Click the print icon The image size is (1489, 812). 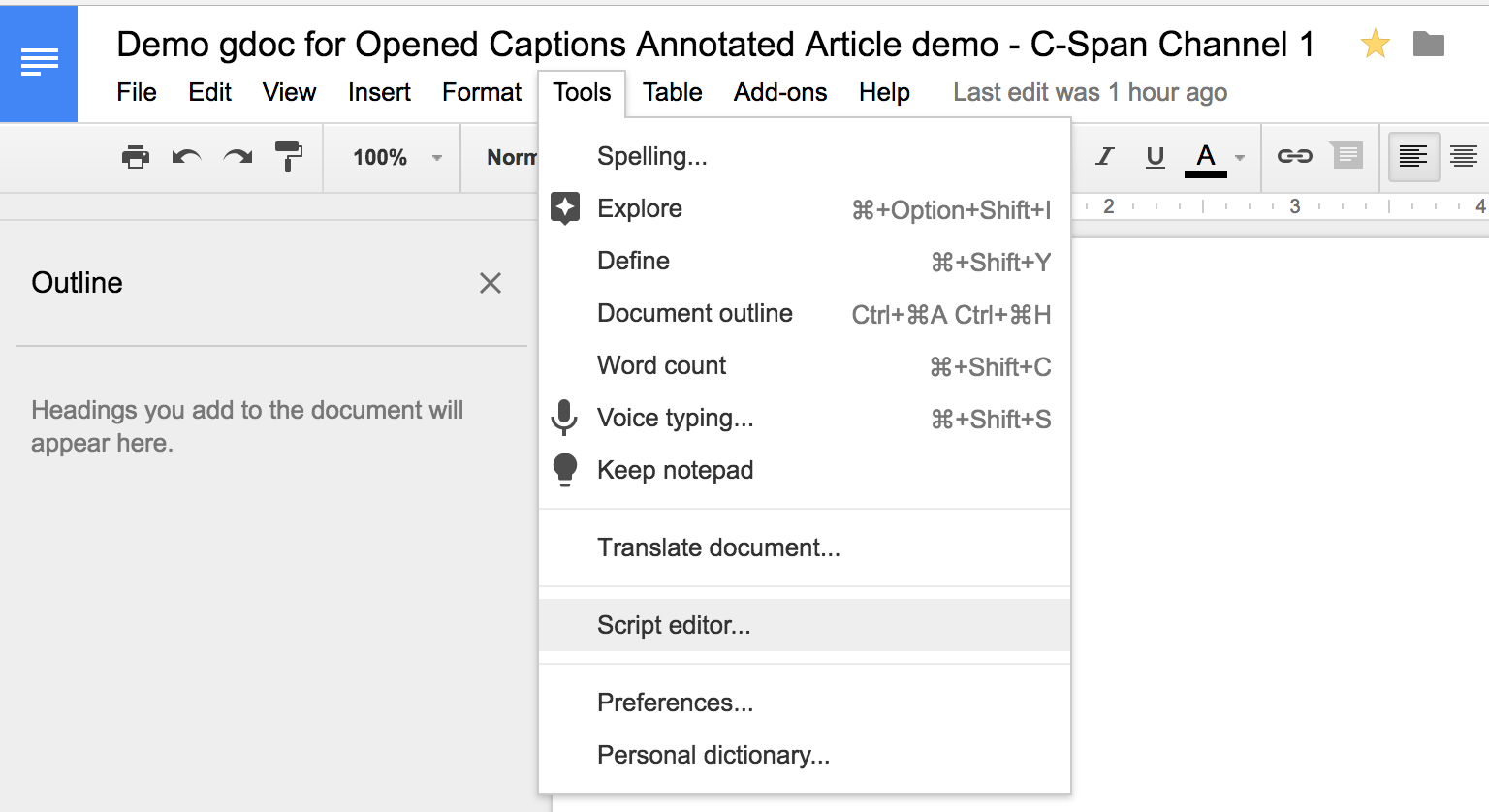pos(136,157)
